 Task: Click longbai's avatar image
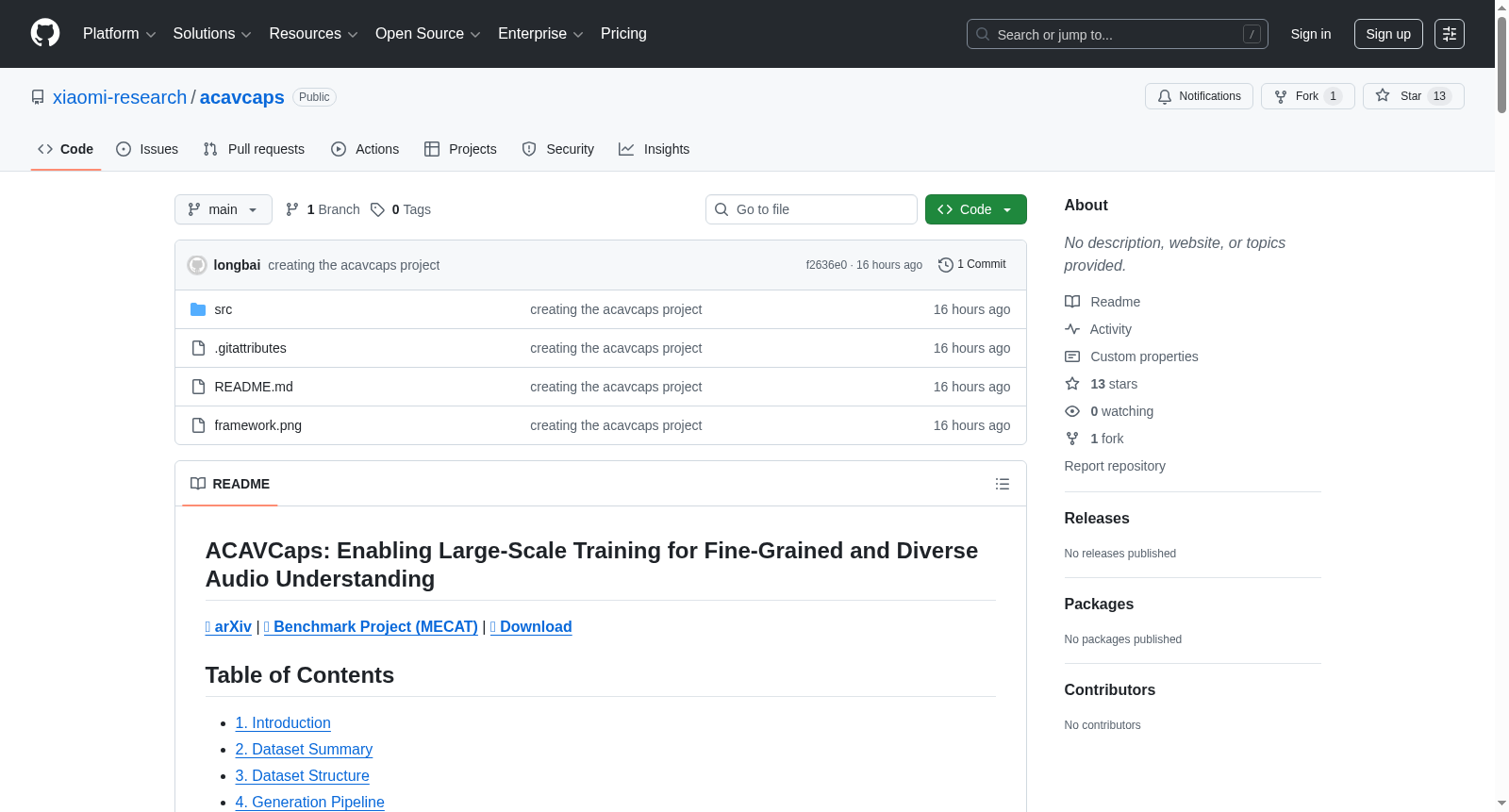(x=197, y=265)
